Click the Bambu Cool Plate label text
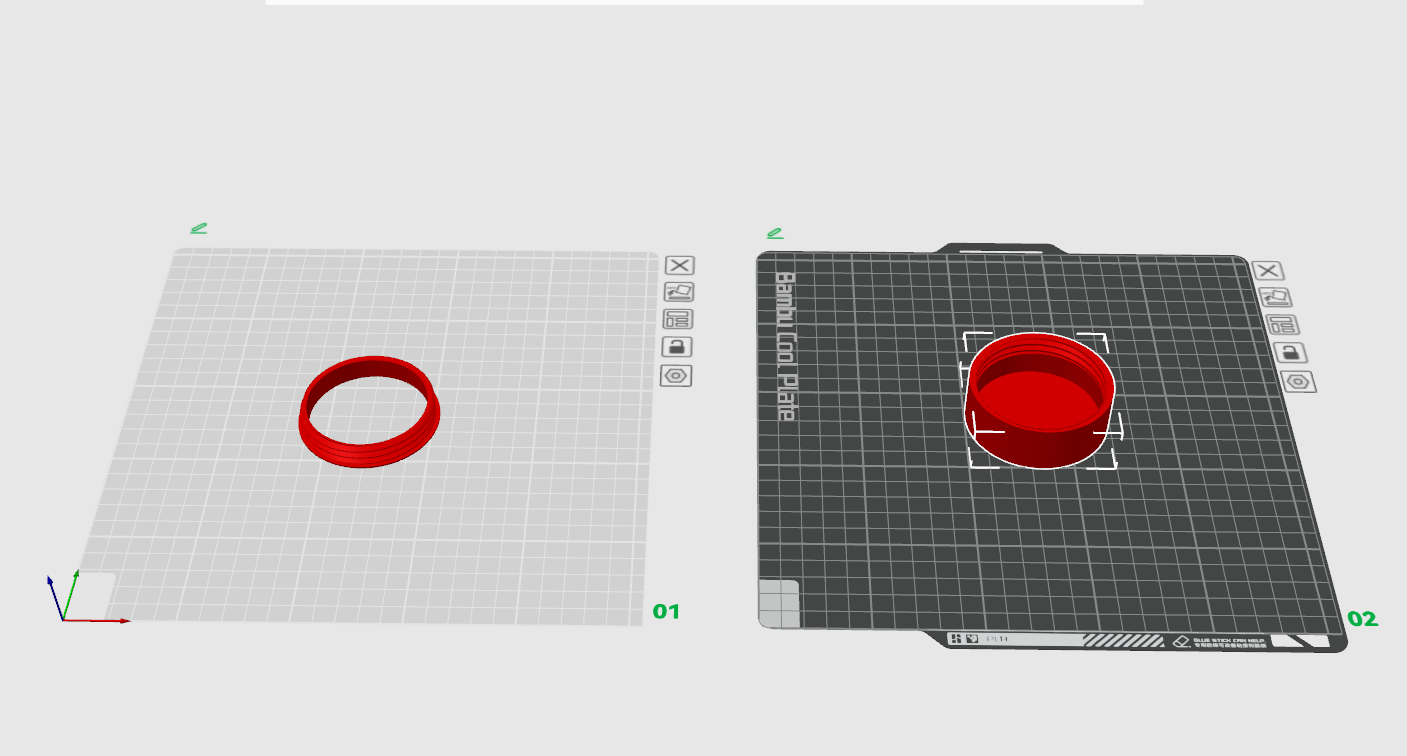Viewport: 1407px width, 756px height. pos(786,345)
